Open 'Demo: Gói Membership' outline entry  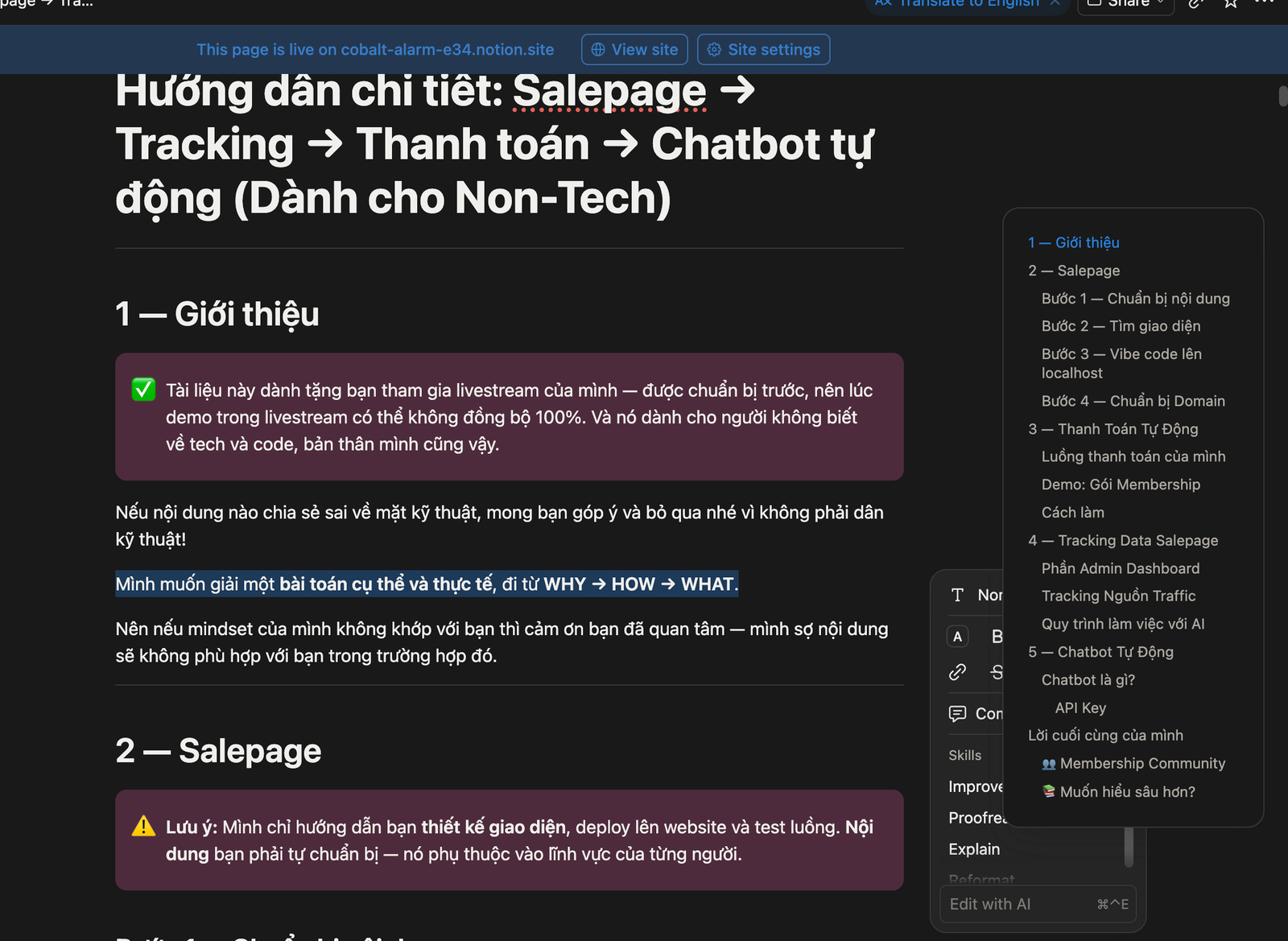pyautogui.click(x=1121, y=485)
